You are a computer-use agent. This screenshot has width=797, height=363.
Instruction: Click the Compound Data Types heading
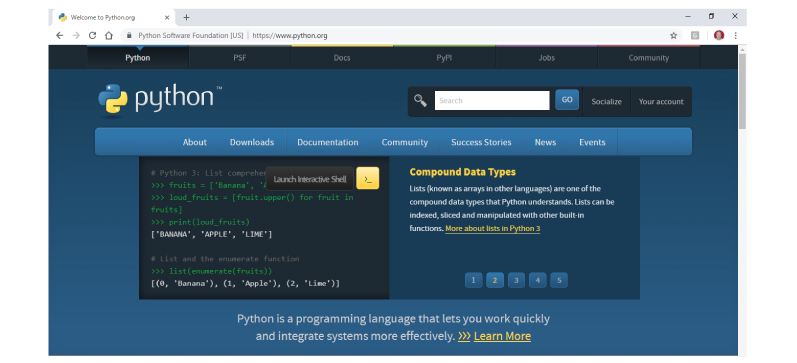[x=463, y=172]
